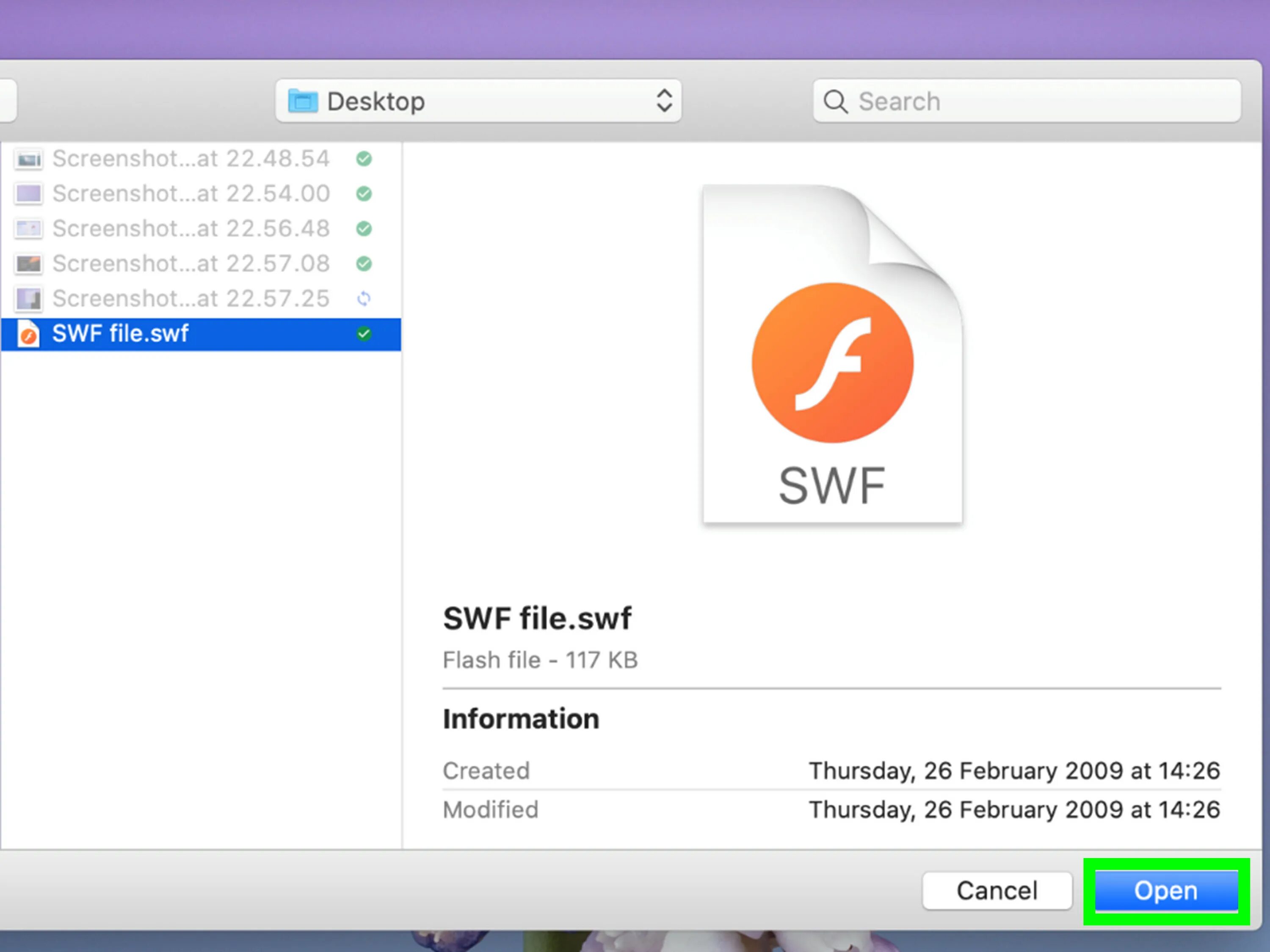Click the large SWF file preview icon

click(832, 354)
